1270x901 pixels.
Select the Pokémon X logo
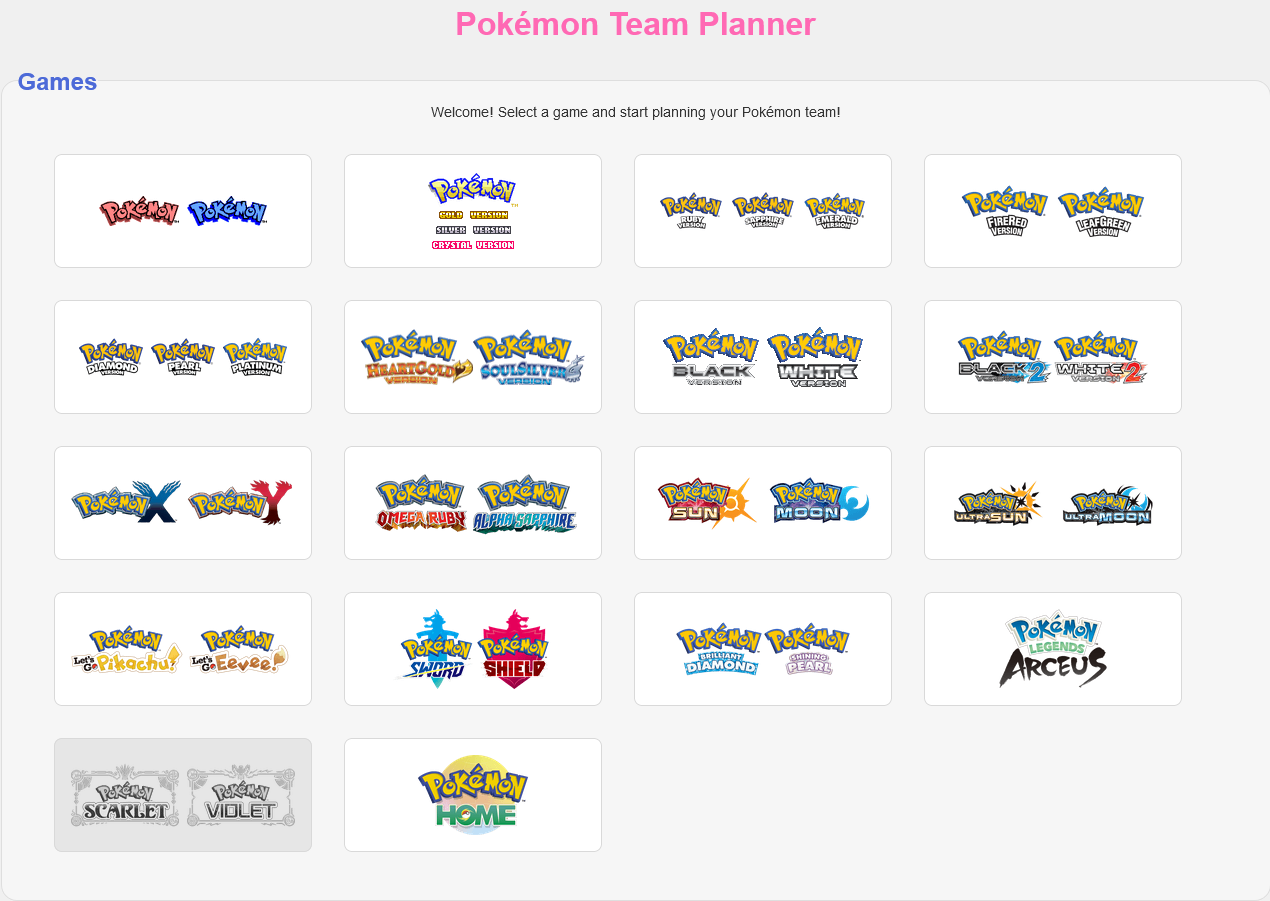(126, 502)
